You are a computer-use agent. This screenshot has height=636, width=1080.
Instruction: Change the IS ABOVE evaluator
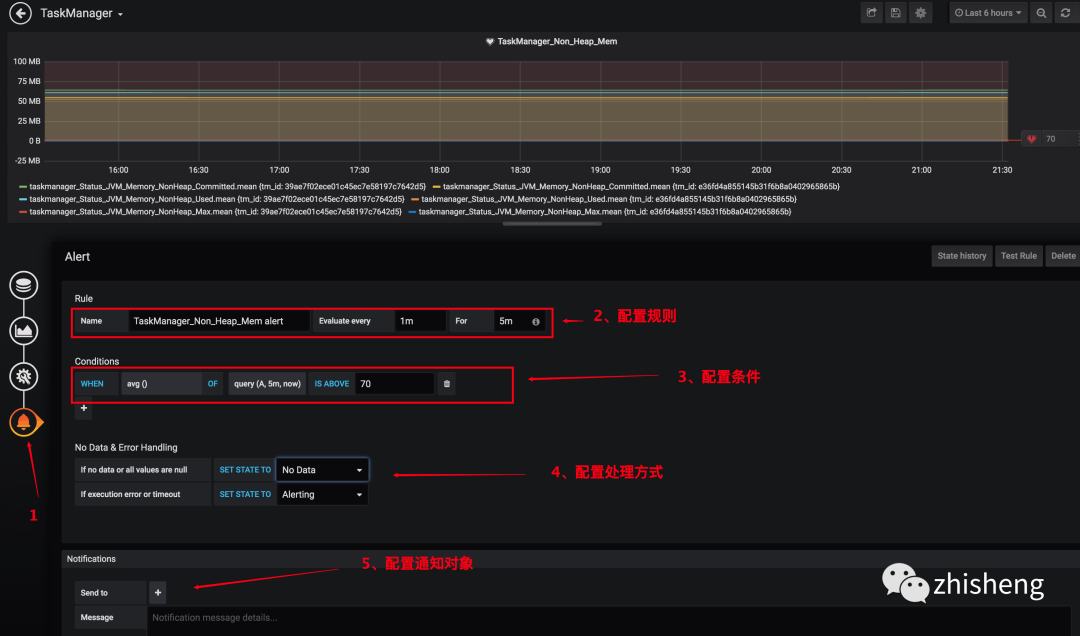tap(331, 384)
